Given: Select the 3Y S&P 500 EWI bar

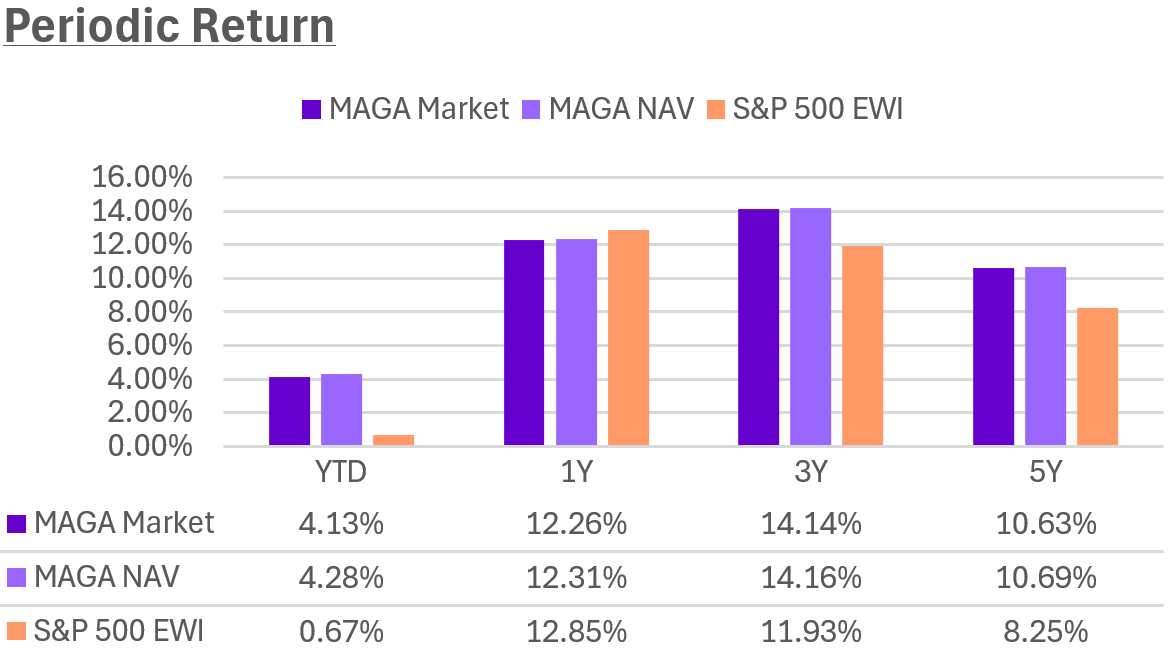Looking at the screenshot, I should (x=863, y=345).
